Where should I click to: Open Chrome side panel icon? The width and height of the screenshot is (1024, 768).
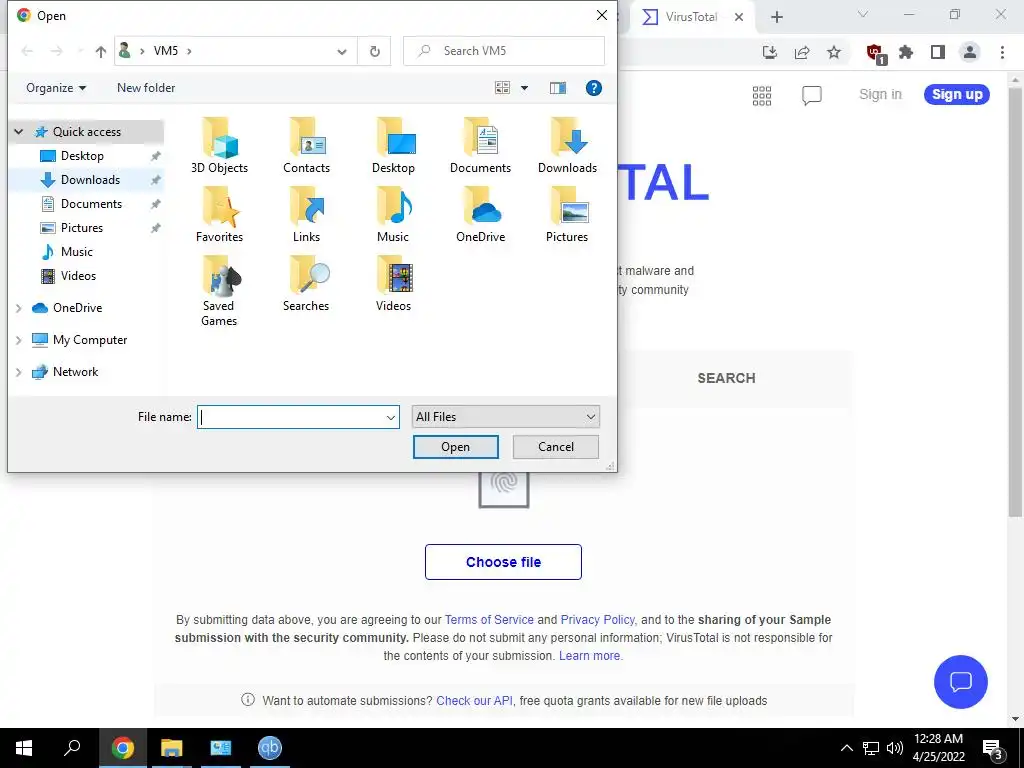938,52
